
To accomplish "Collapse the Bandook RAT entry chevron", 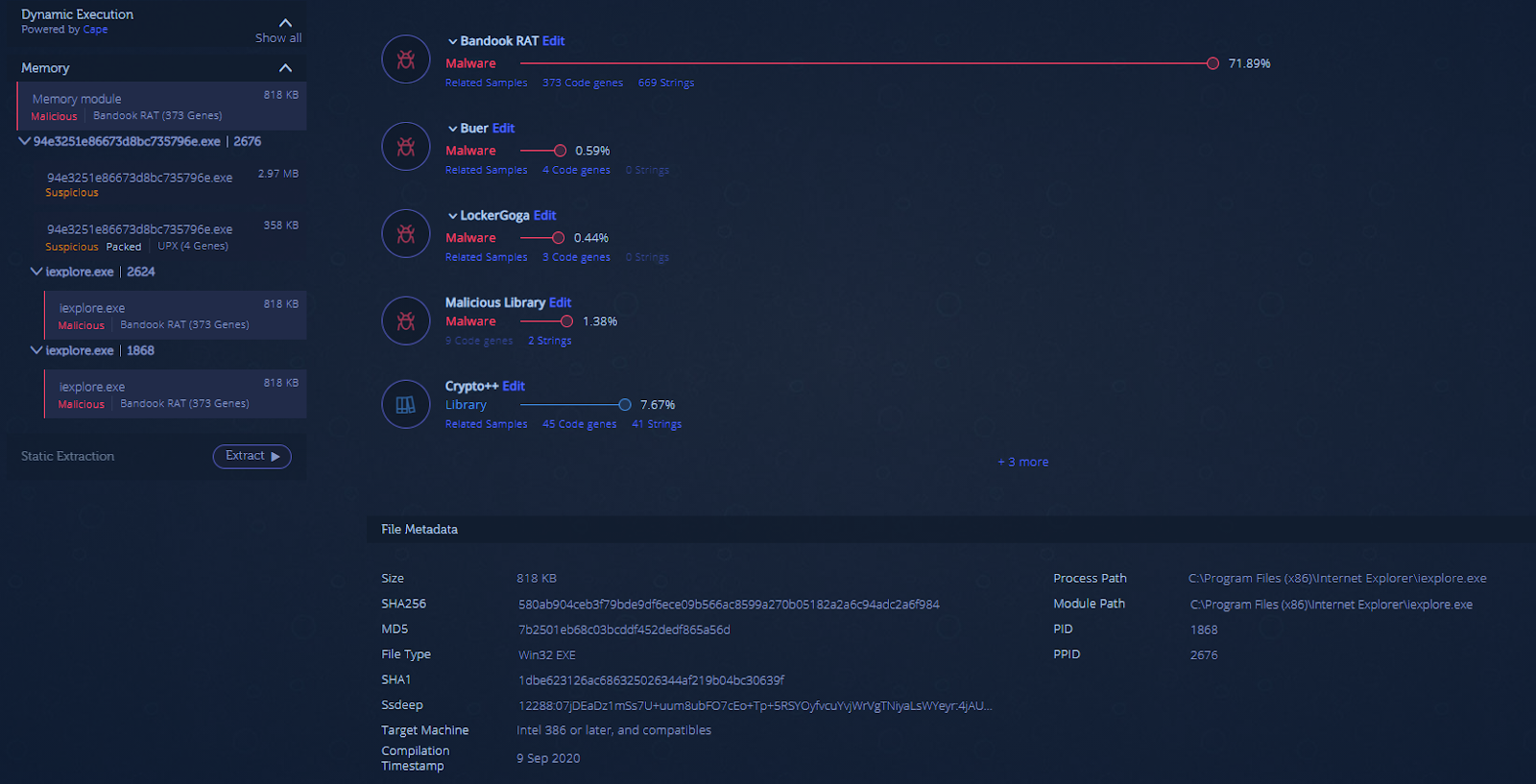I will tap(452, 41).
